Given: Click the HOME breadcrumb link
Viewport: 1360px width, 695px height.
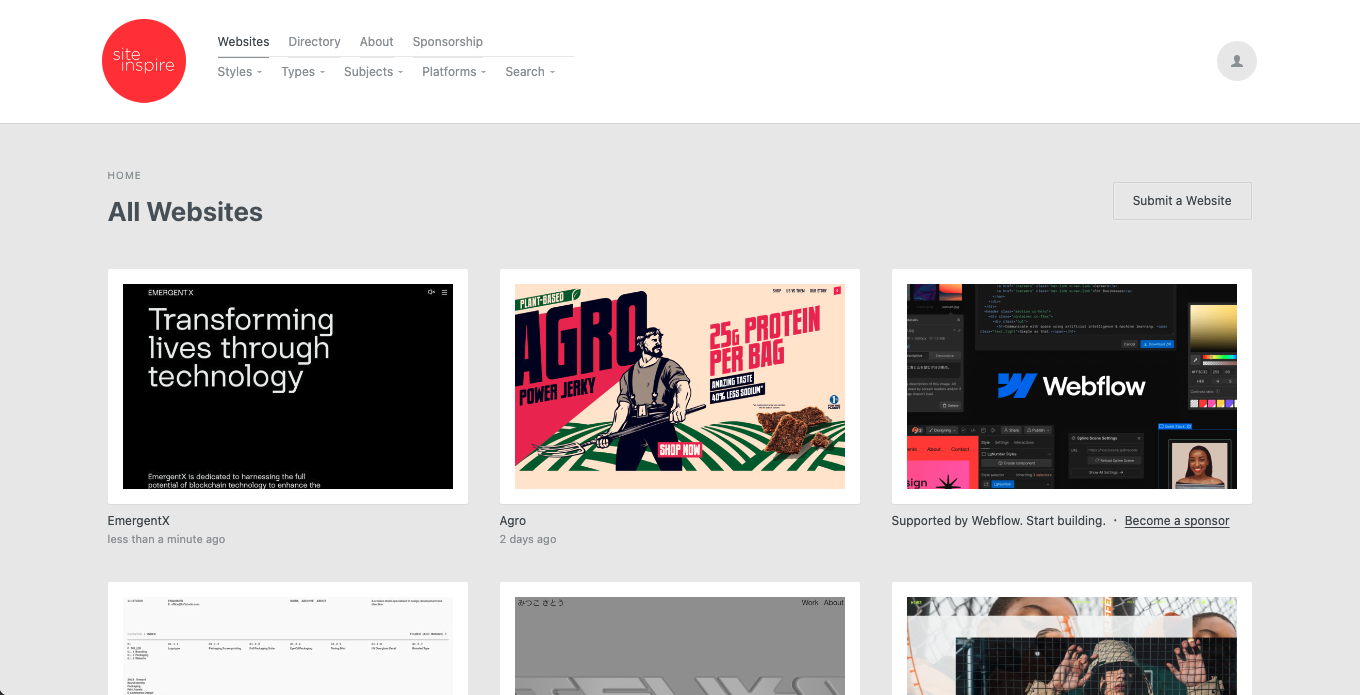Looking at the screenshot, I should [x=124, y=176].
